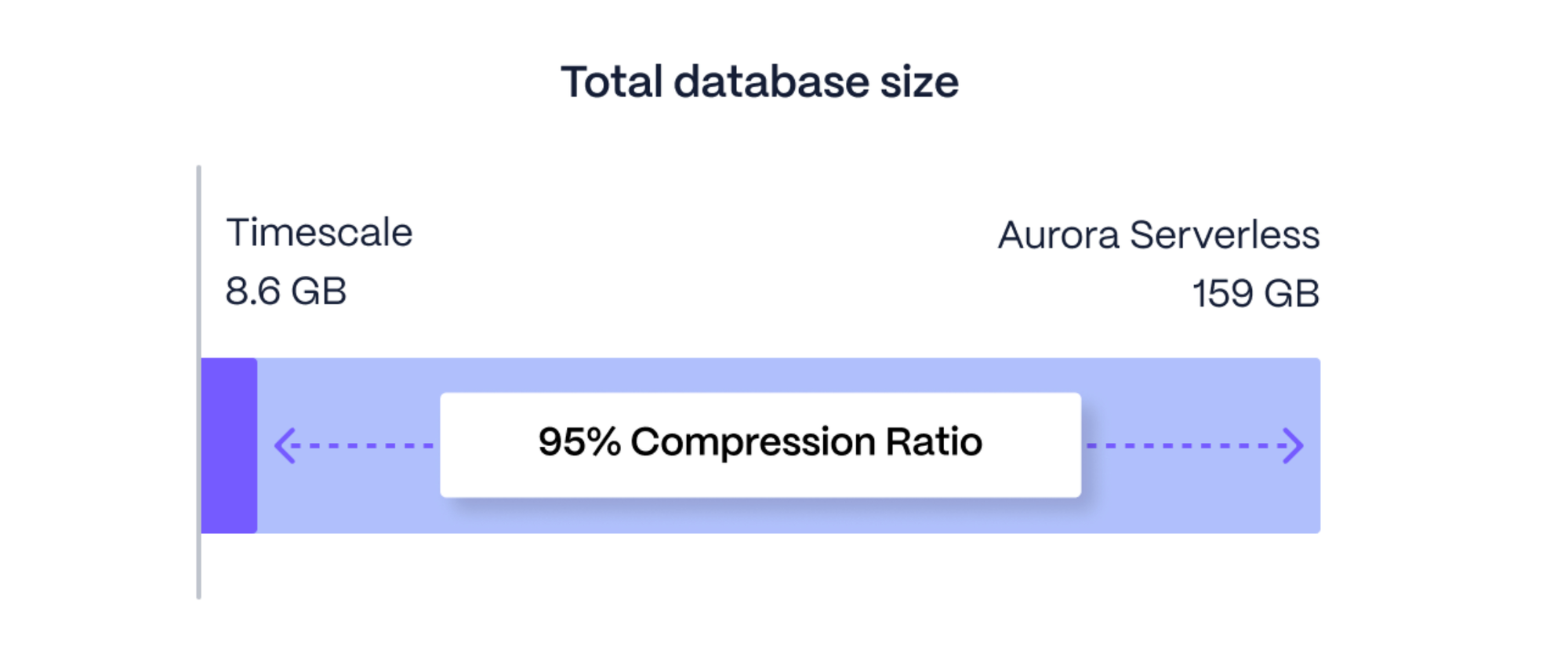Click the "95%" figure in the box
The width and height of the screenshot is (1568, 646).
pyautogui.click(x=579, y=442)
